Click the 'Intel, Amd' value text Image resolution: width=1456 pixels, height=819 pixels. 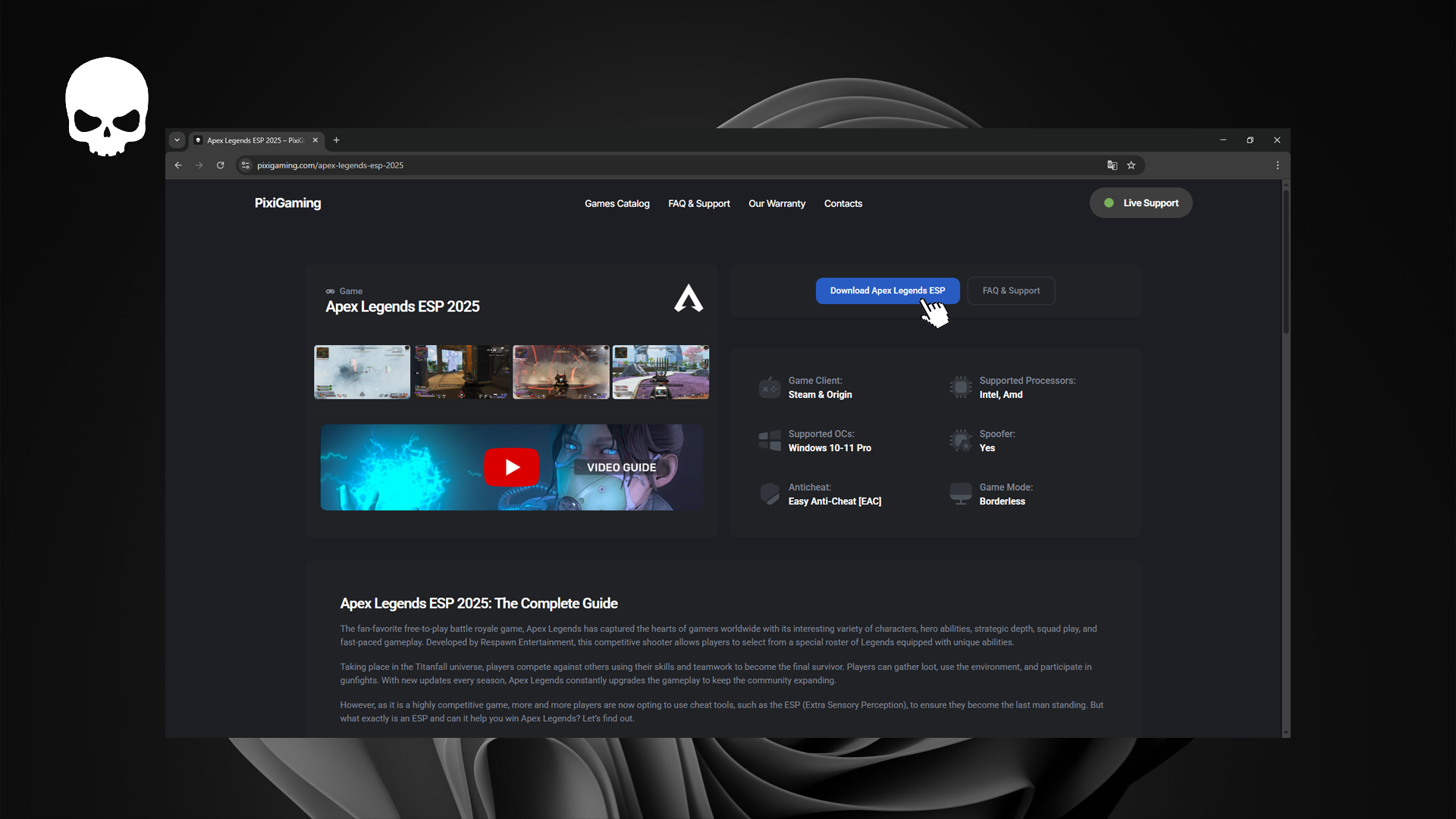click(1001, 395)
